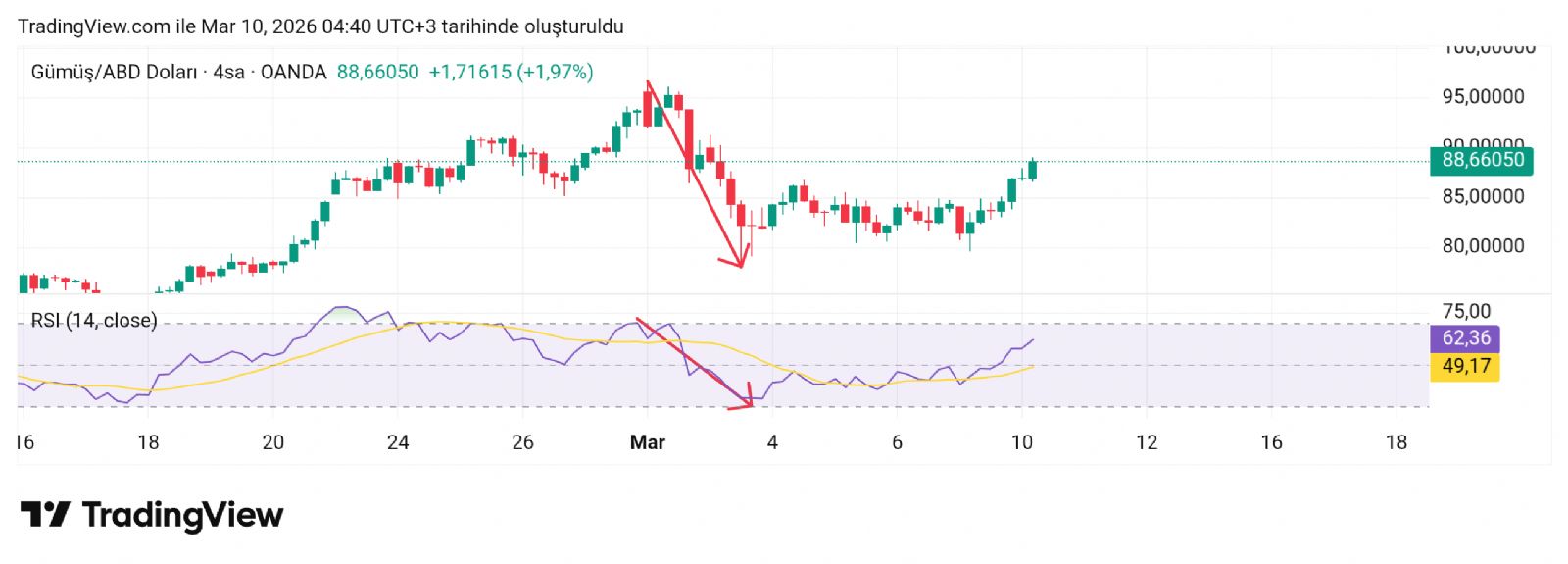Click the 95,00000 price axis label
The height and width of the screenshot is (564, 1568).
pos(1483,96)
